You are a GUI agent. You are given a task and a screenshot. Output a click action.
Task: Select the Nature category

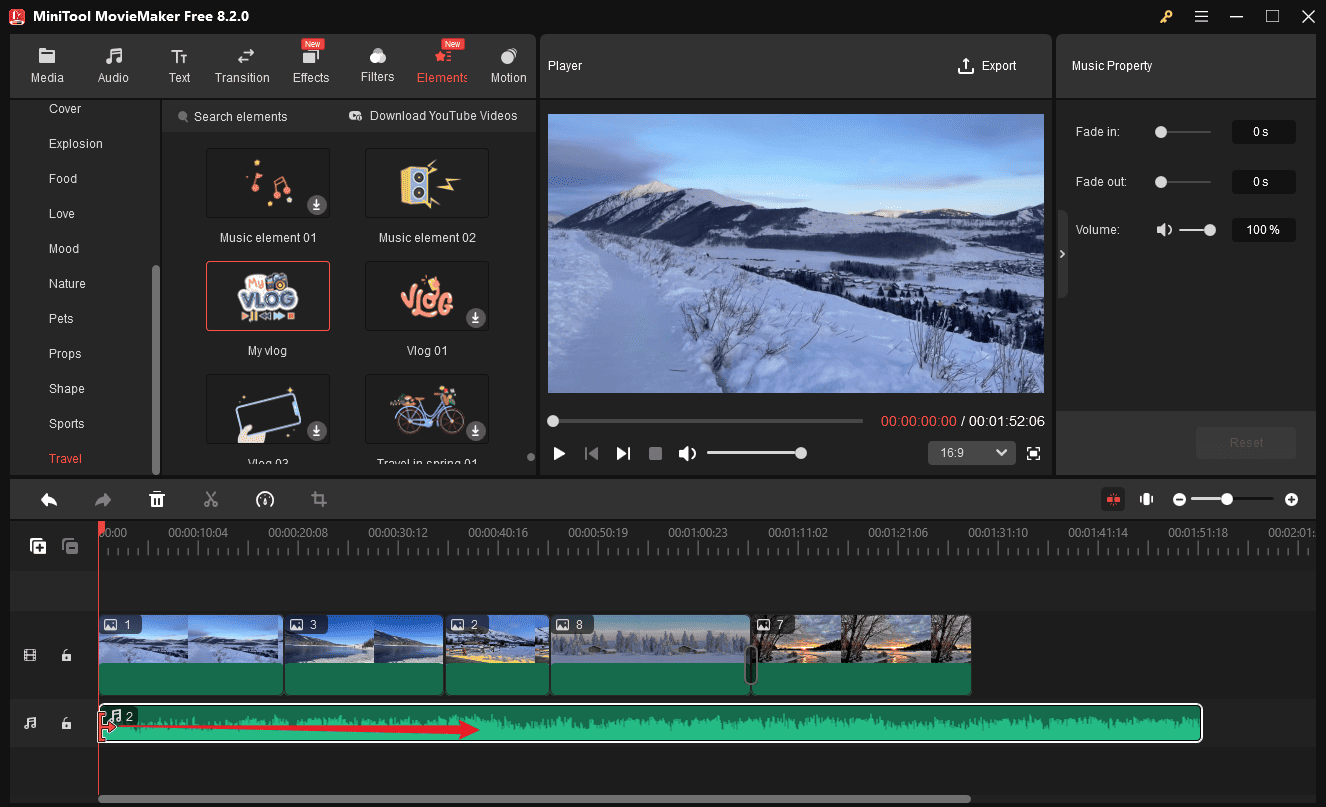click(x=67, y=284)
